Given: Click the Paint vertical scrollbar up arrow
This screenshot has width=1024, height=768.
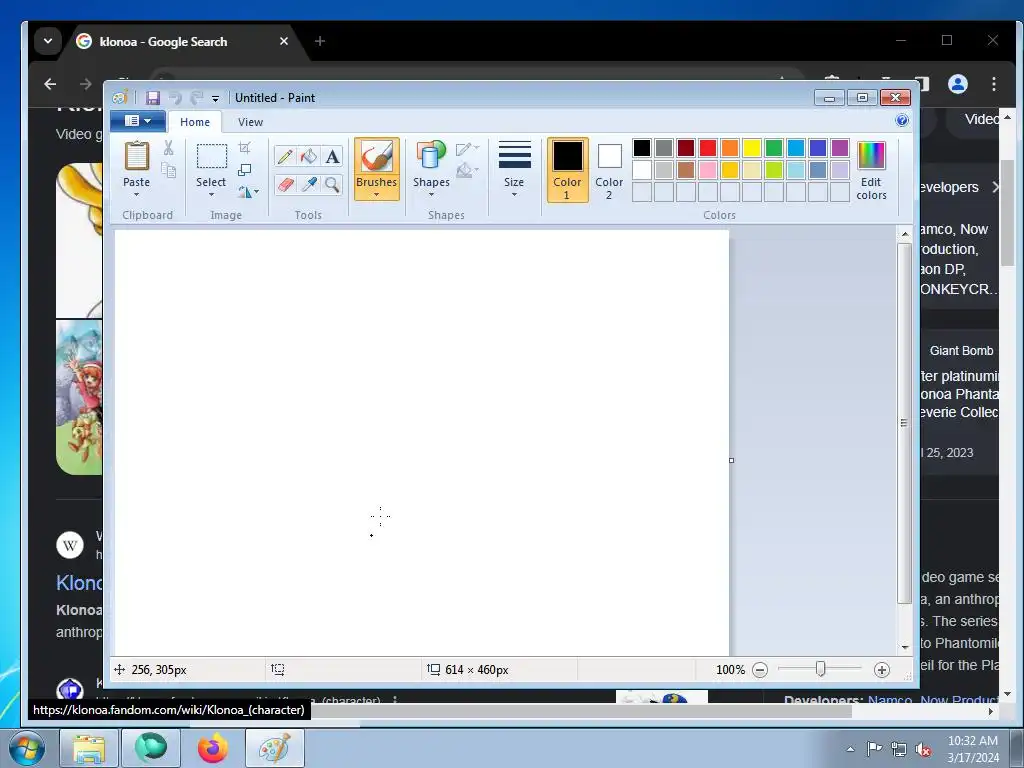Looking at the screenshot, I should point(905,234).
